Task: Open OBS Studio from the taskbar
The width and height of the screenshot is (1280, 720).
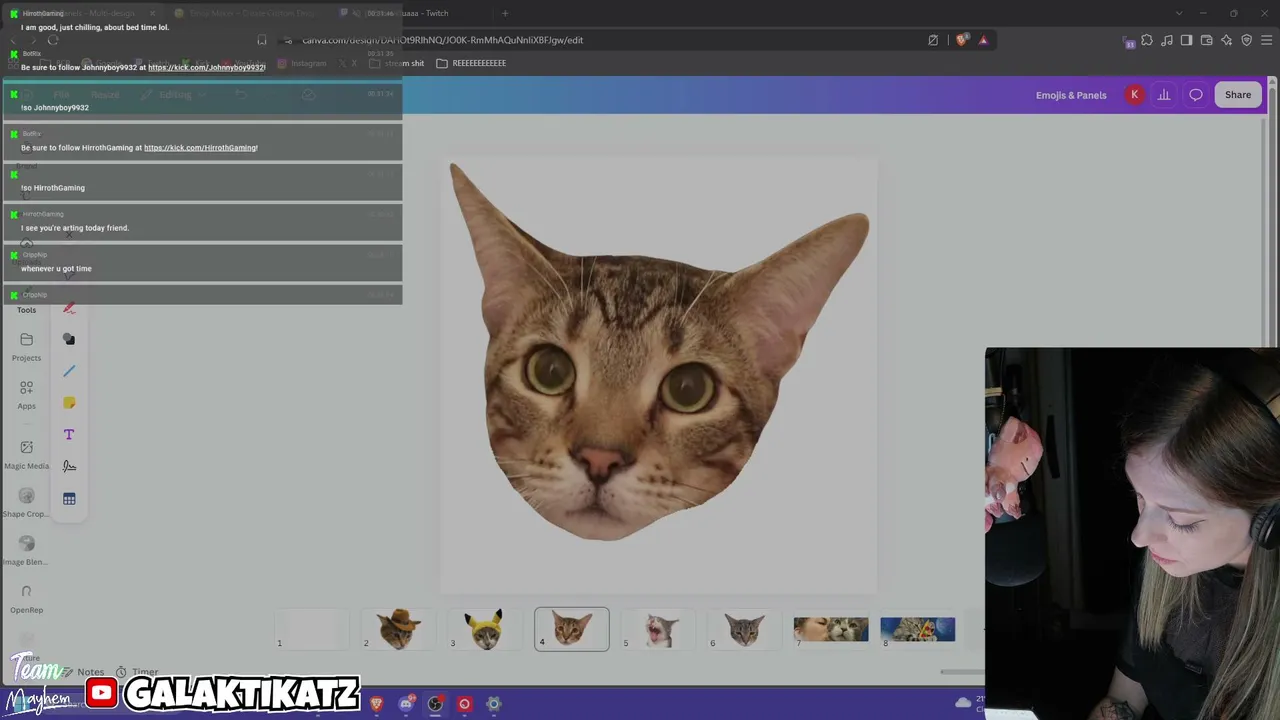Action: (x=435, y=704)
